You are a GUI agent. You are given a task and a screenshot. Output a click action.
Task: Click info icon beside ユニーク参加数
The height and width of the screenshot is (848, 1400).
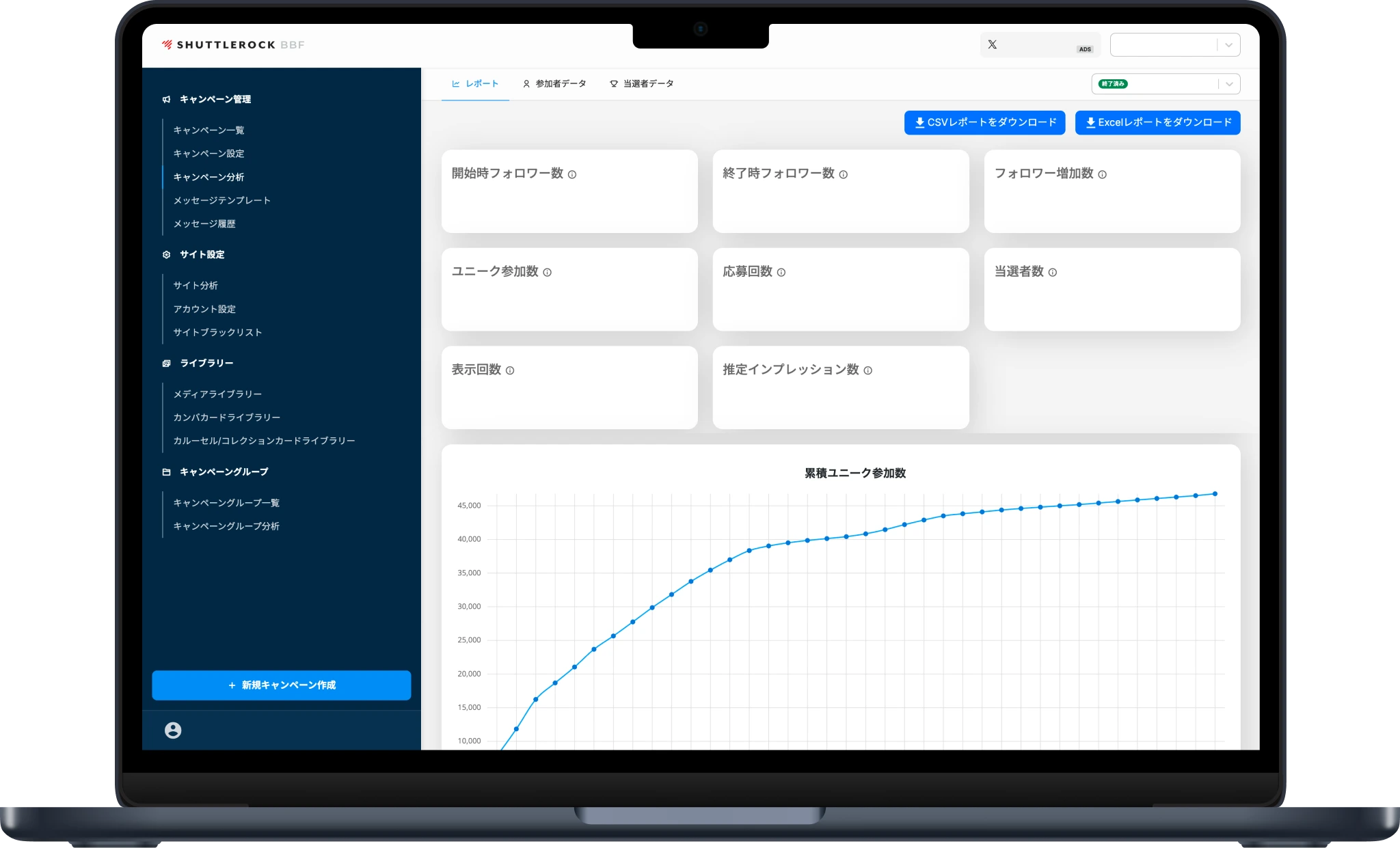[x=548, y=272]
